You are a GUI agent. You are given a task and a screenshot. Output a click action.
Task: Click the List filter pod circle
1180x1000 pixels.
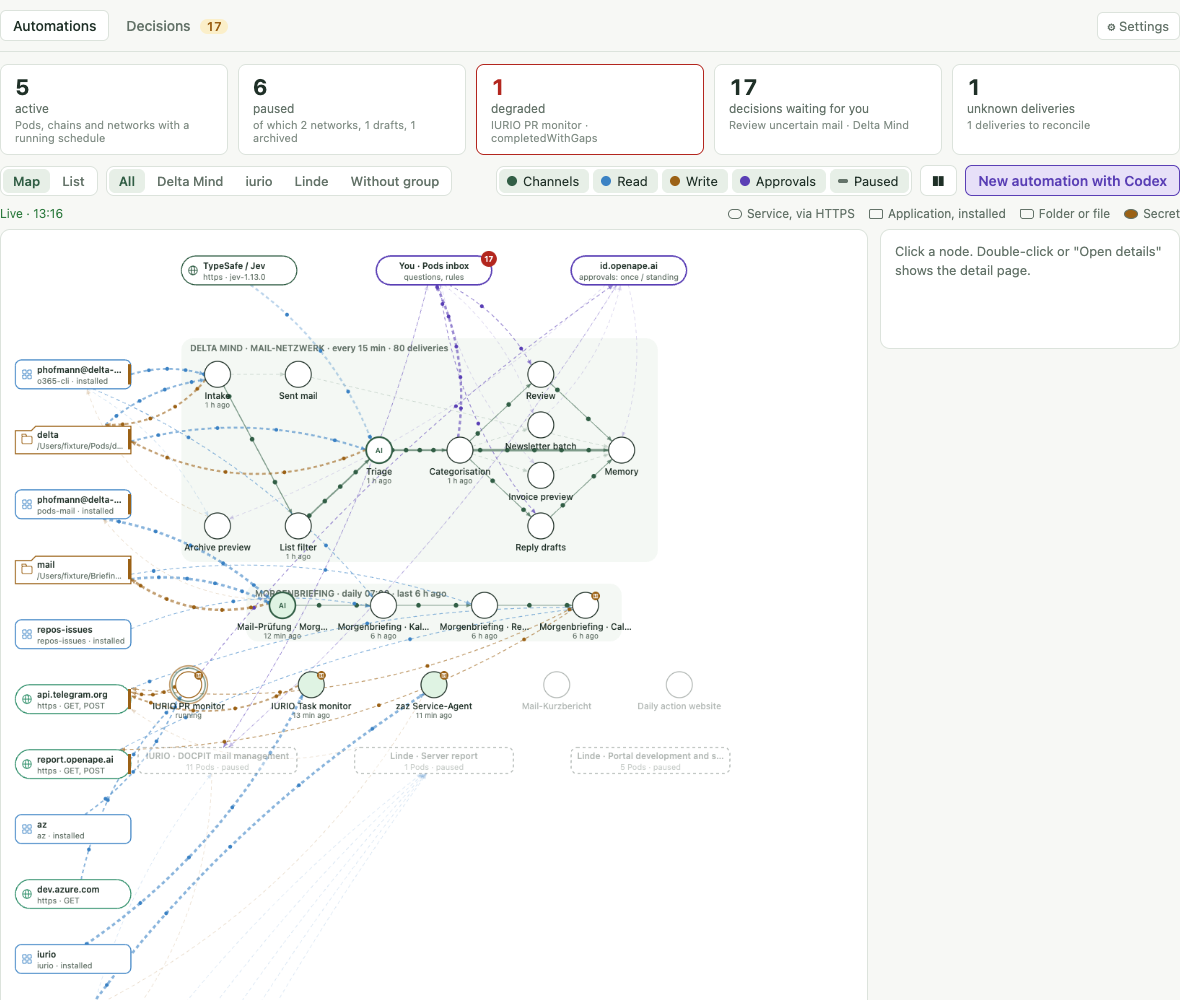[298, 526]
